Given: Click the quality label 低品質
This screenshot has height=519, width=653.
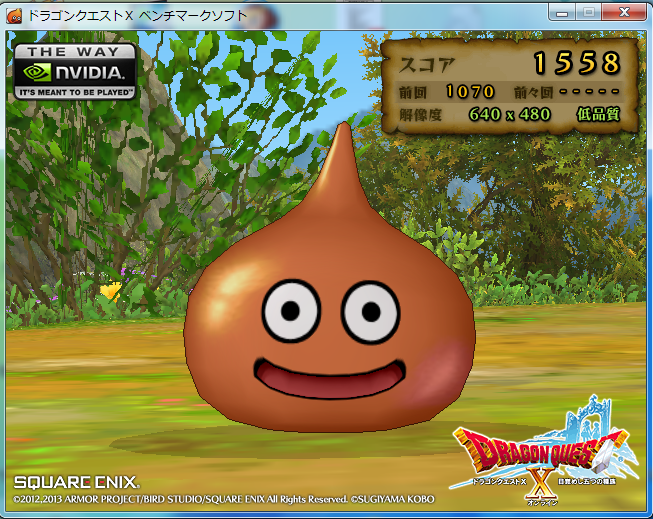Looking at the screenshot, I should coord(598,114).
